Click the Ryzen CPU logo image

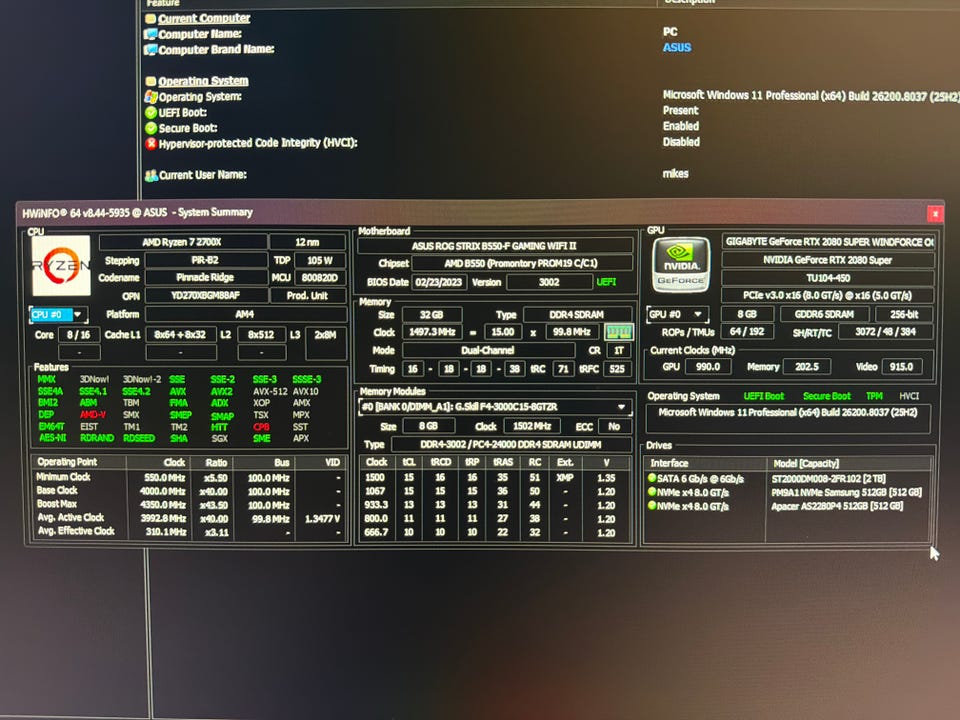coord(61,266)
